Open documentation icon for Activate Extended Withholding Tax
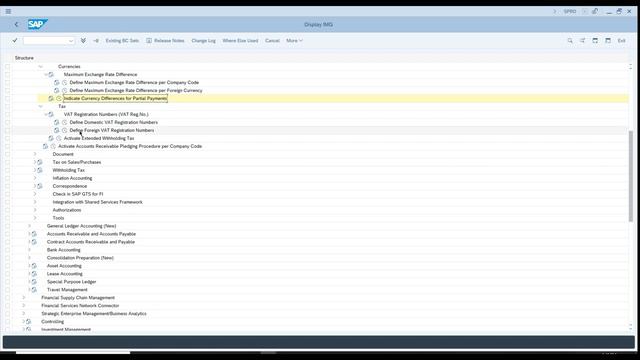 pyautogui.click(x=51, y=138)
